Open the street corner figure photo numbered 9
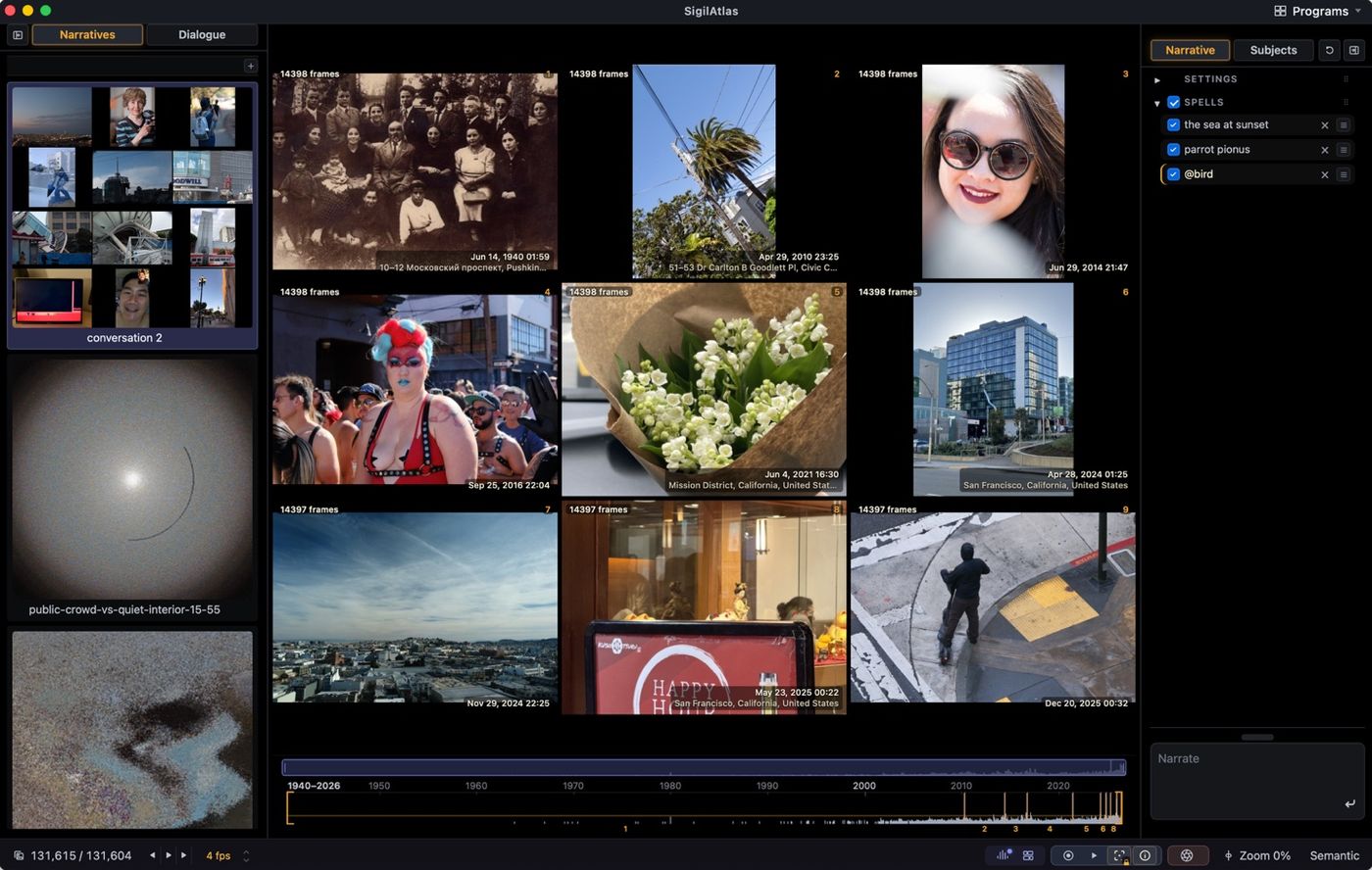Screen dimensions: 1372x870 [993, 606]
